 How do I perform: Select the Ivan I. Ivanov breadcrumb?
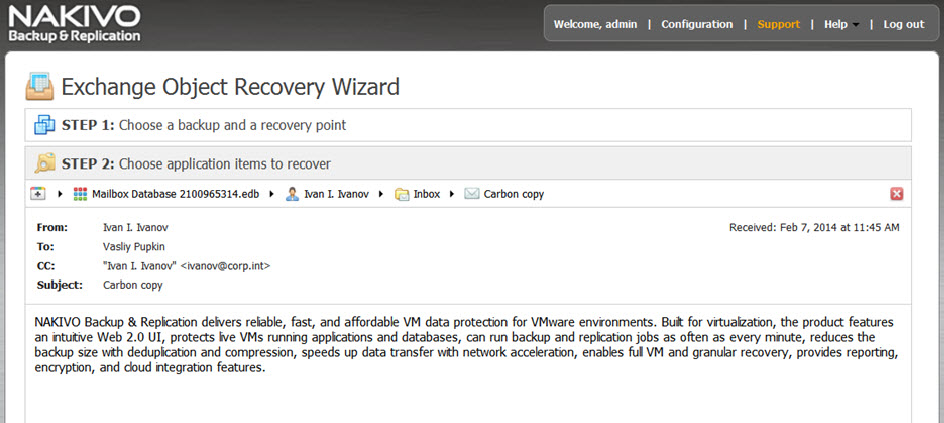point(337,194)
